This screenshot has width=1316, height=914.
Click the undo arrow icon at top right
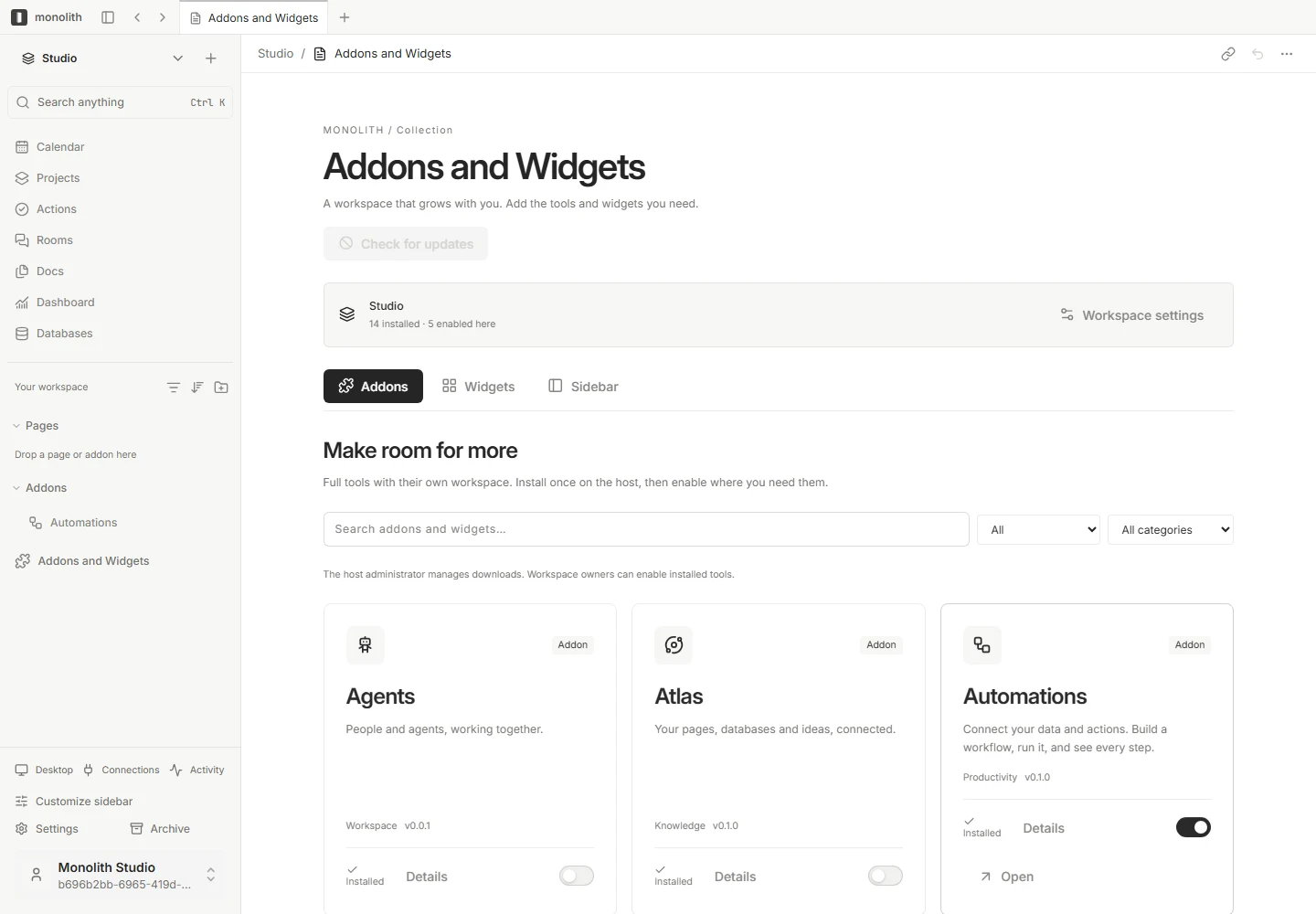click(x=1258, y=54)
